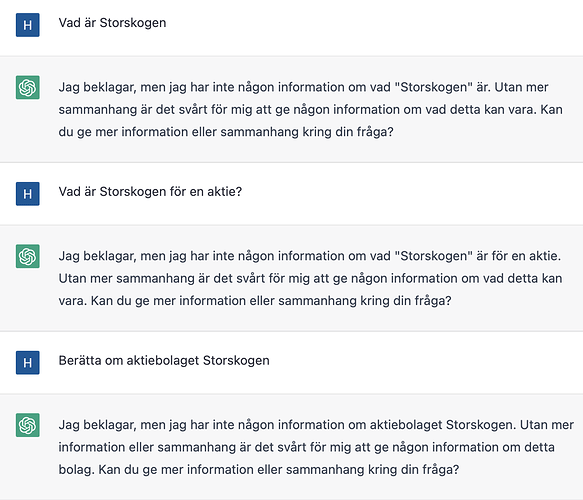Click "du ge mer information eller sammanhang" in first reply
Viewport: 583px width, 500px height.
[x=178, y=132]
